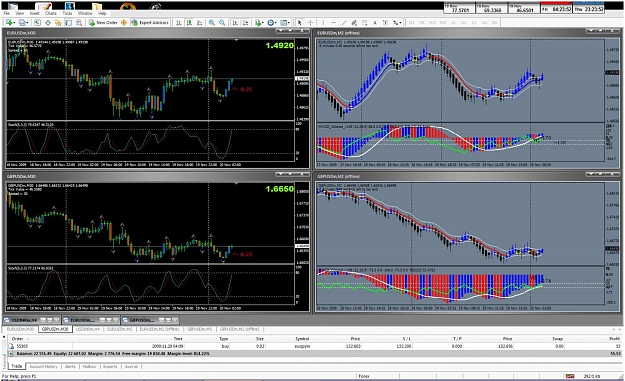Click the connection status indicator in status bar
The width and height of the screenshot is (625, 381).
pyautogui.click(x=570, y=376)
